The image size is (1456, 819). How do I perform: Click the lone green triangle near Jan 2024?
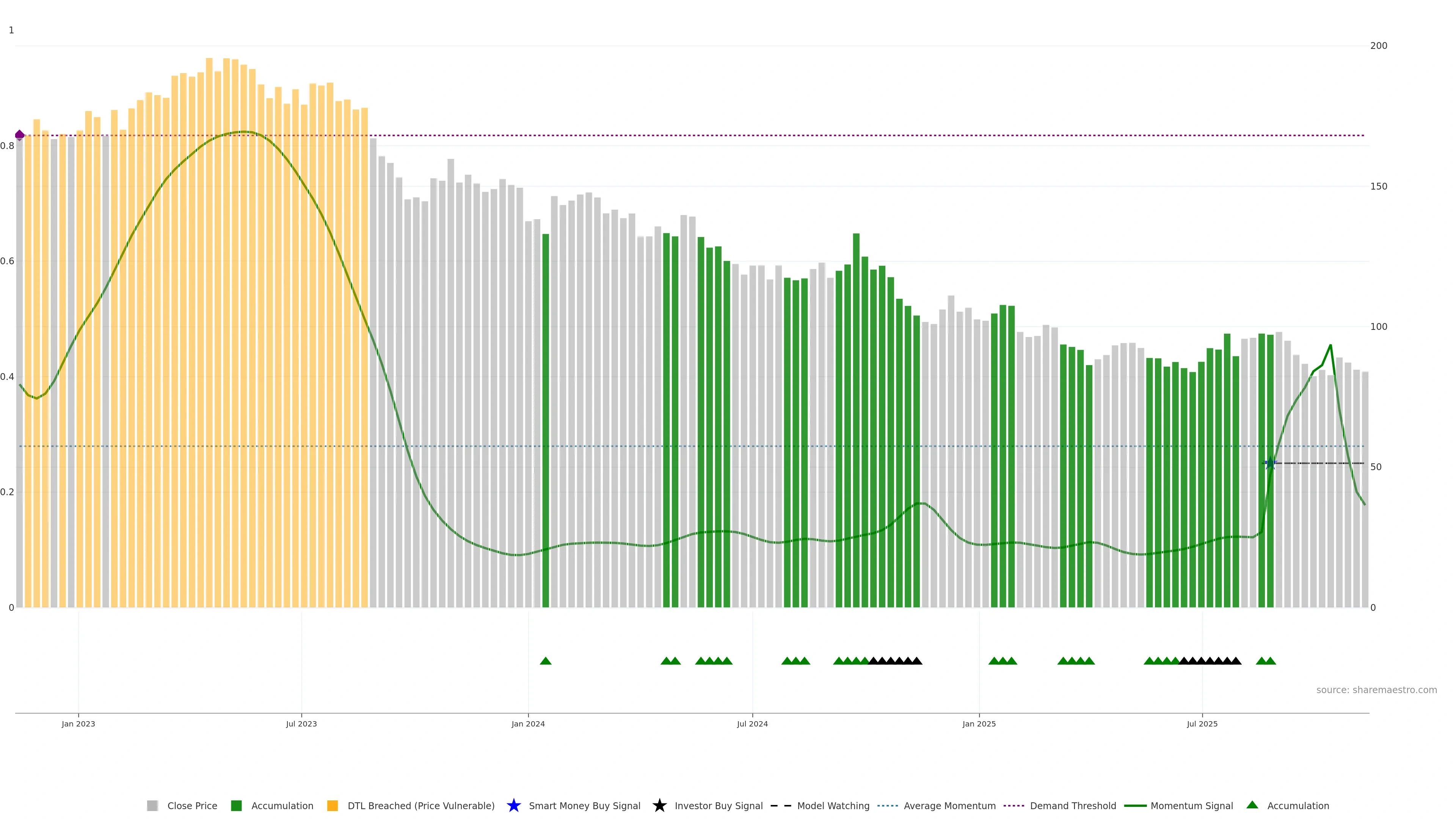(x=546, y=661)
